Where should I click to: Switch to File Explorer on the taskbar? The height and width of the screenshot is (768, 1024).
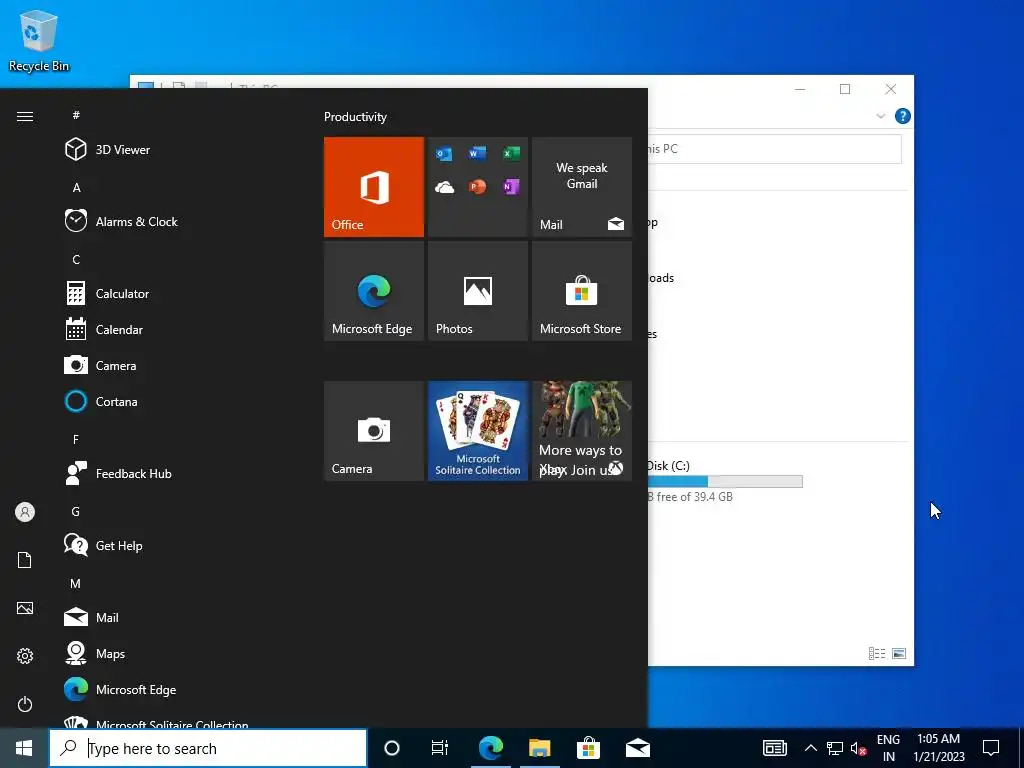(539, 748)
